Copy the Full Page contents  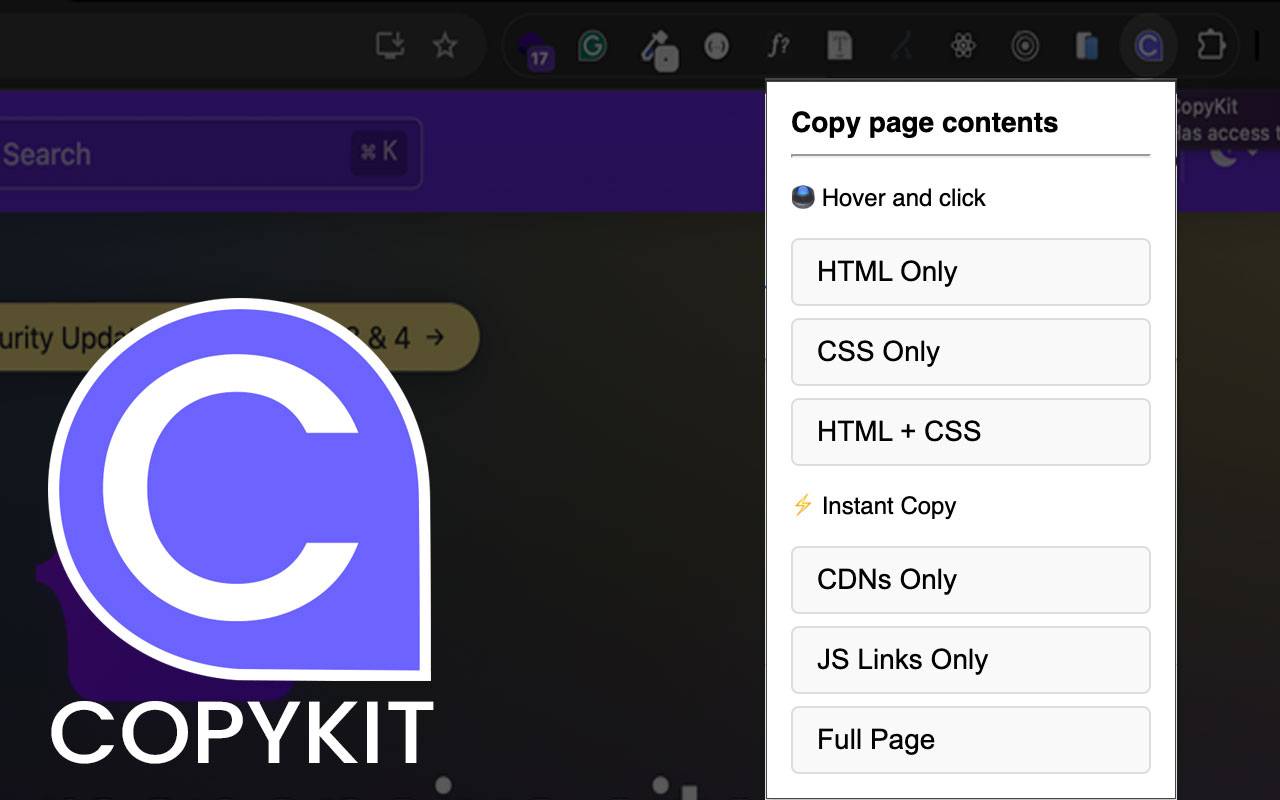pyautogui.click(x=970, y=739)
